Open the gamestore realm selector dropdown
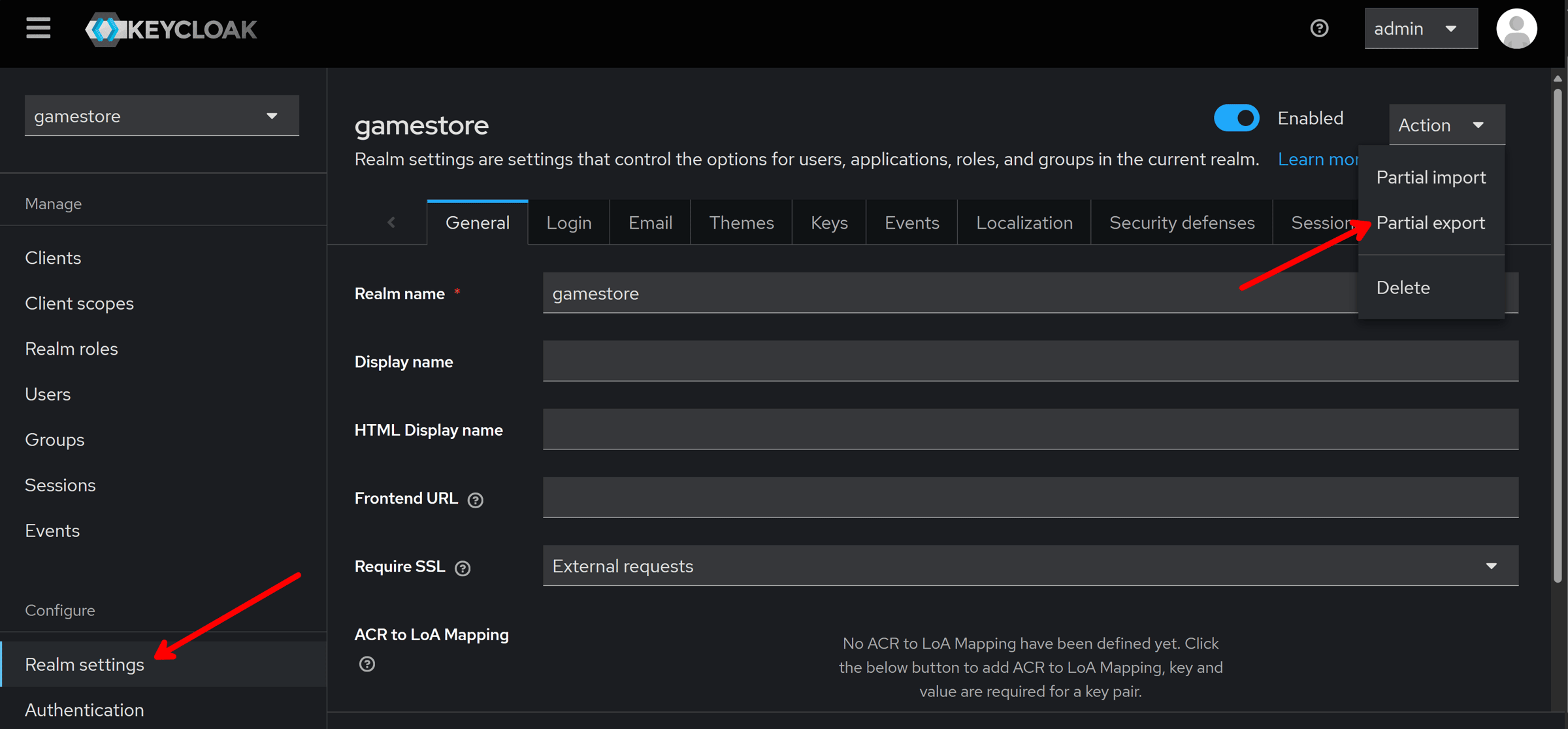The width and height of the screenshot is (1568, 729). pos(161,116)
